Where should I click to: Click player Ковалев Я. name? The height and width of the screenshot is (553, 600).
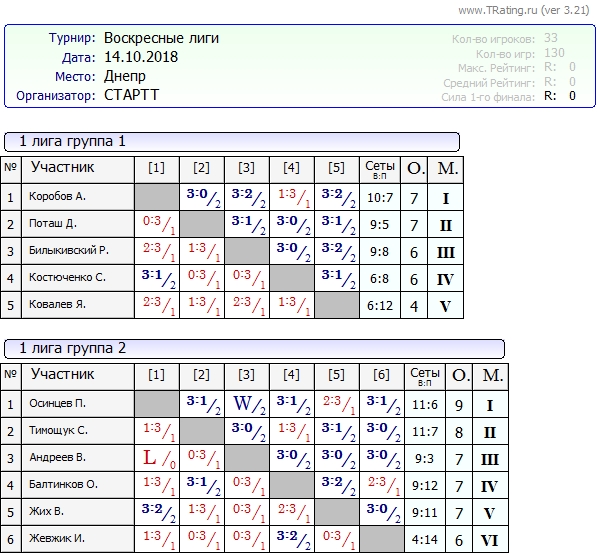tap(57, 305)
